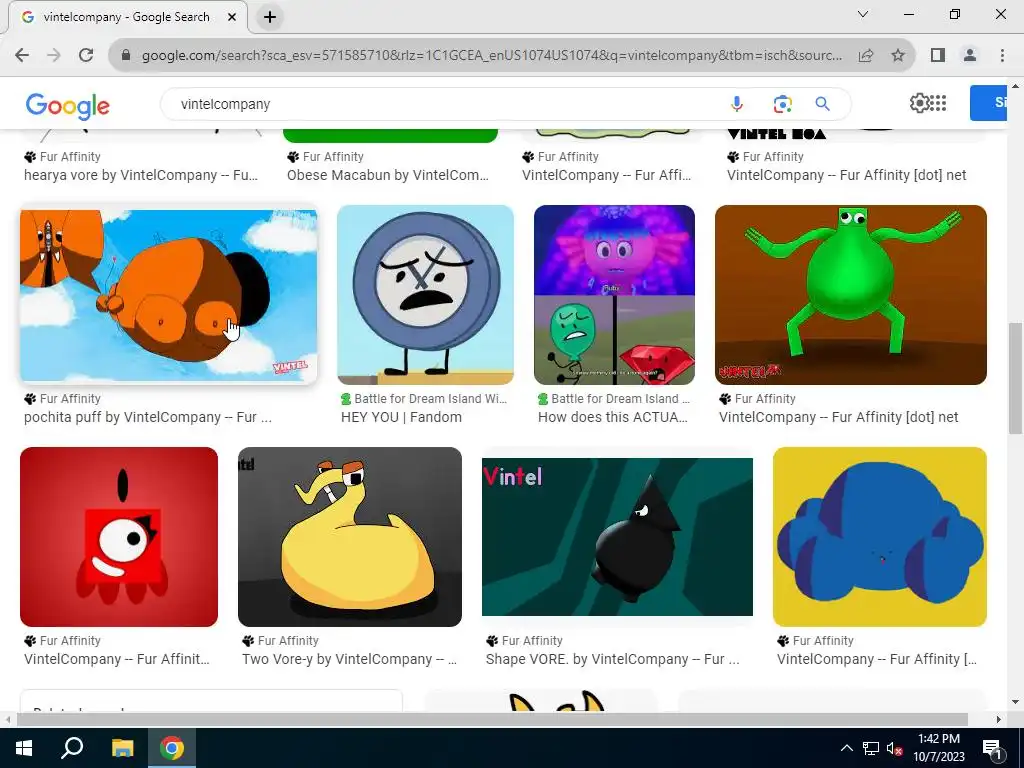Open the green balloon and ruby thumbnail

click(x=614, y=295)
